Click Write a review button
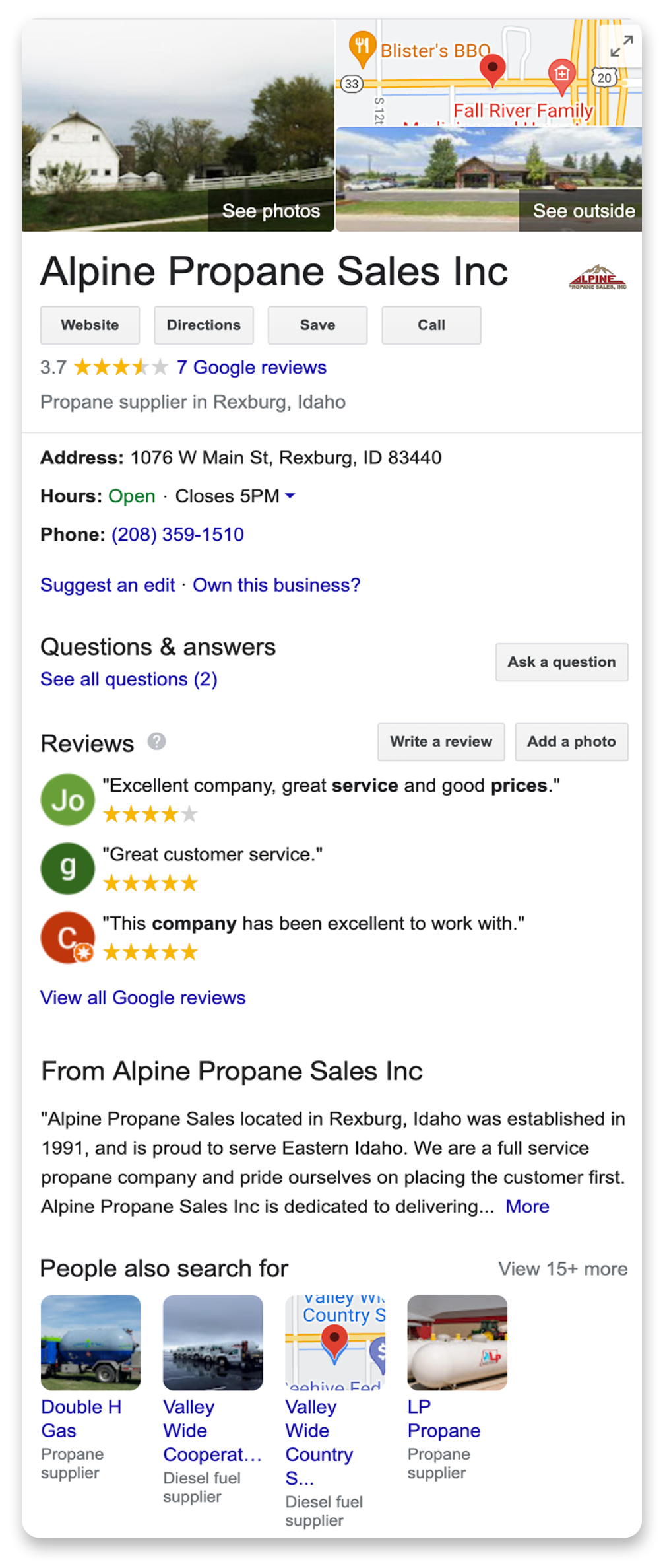This screenshot has width=665, height=1568. click(x=441, y=741)
